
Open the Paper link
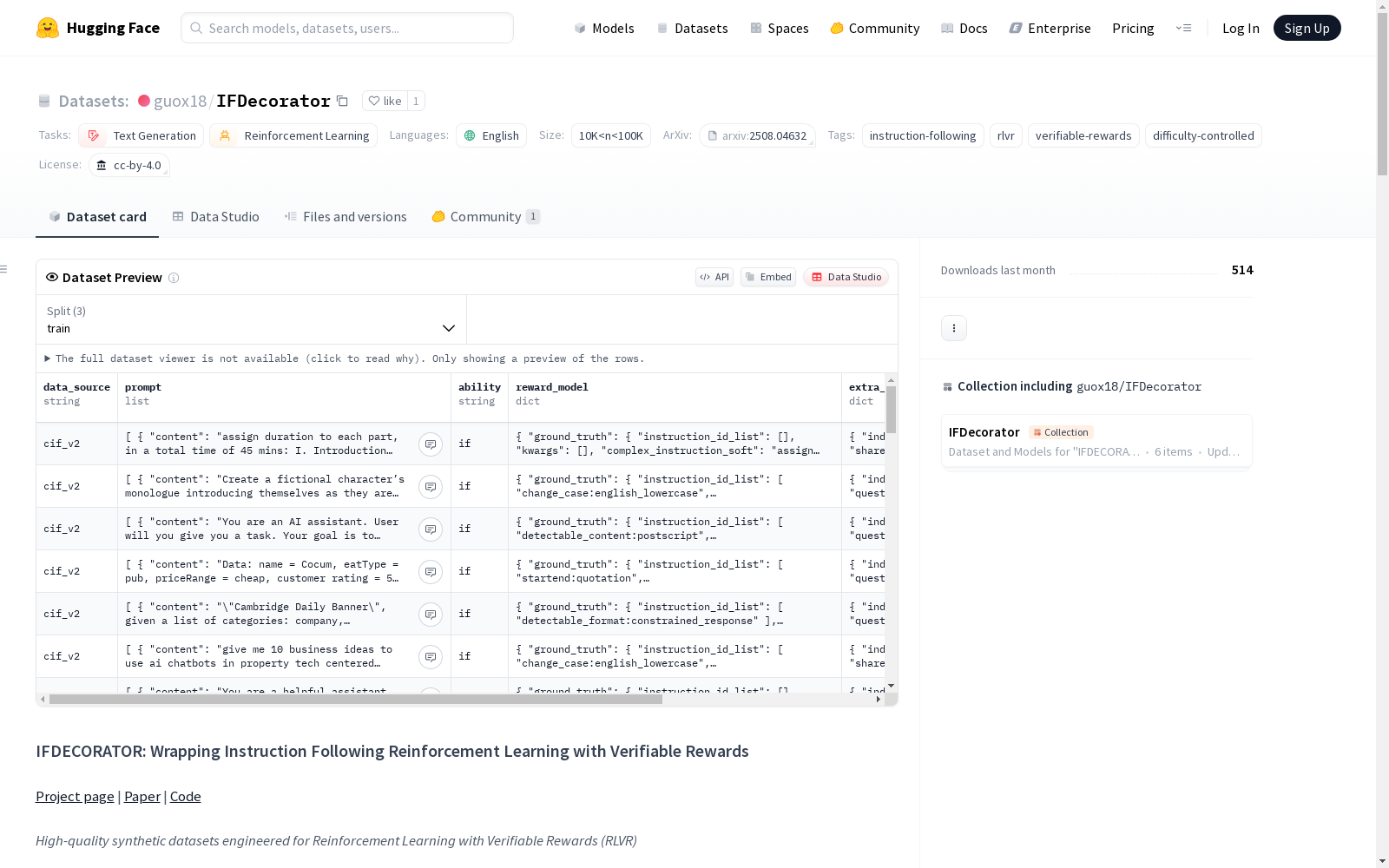click(142, 796)
